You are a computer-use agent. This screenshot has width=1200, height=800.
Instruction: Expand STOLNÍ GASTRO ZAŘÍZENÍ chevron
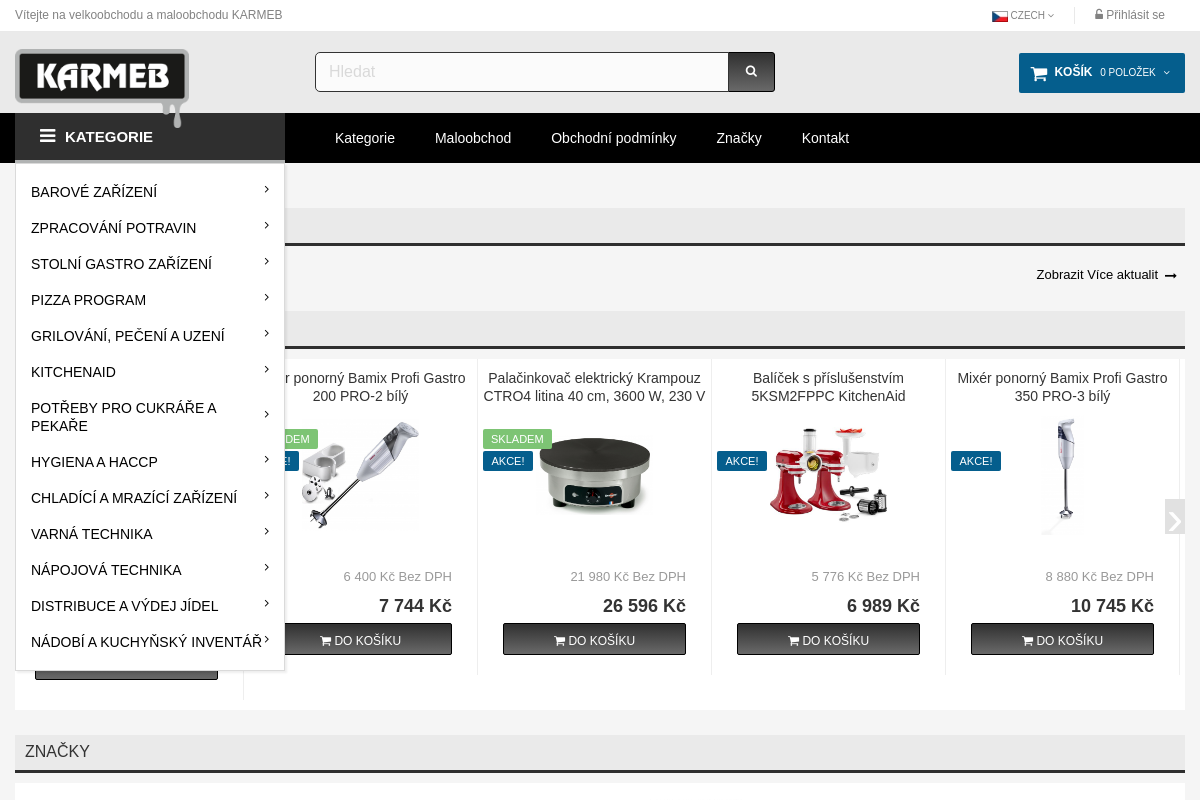point(267,261)
